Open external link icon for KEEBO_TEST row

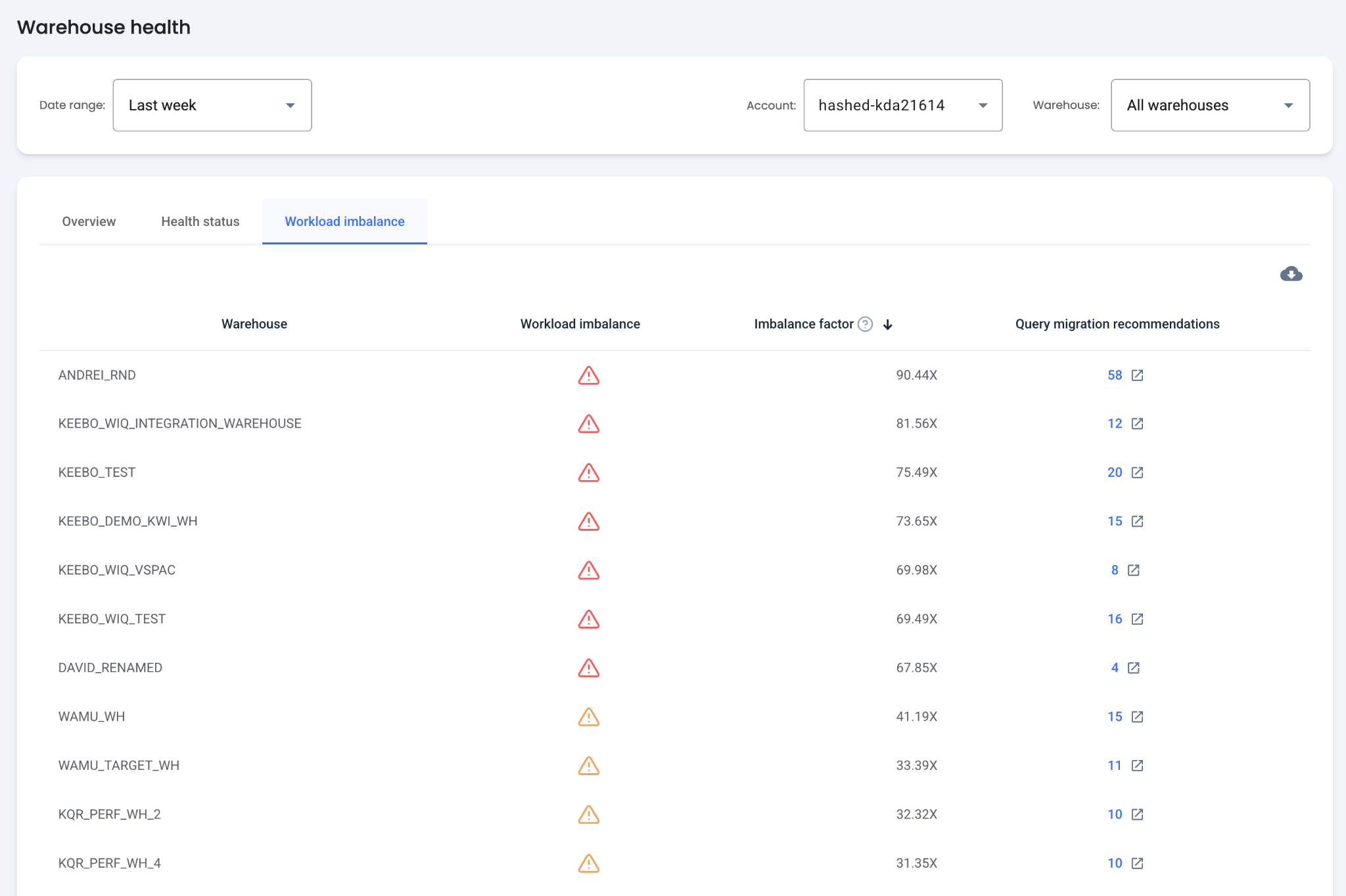(1137, 472)
